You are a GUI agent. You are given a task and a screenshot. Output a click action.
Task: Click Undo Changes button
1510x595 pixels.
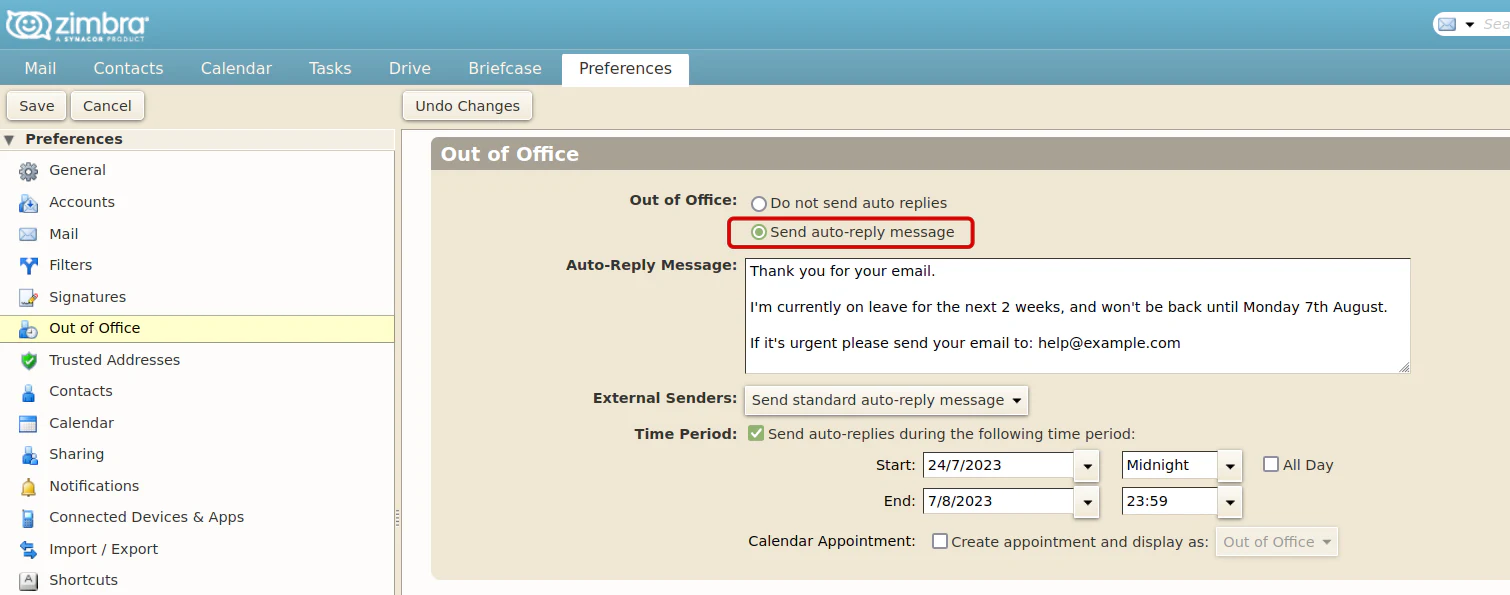pyautogui.click(x=468, y=106)
